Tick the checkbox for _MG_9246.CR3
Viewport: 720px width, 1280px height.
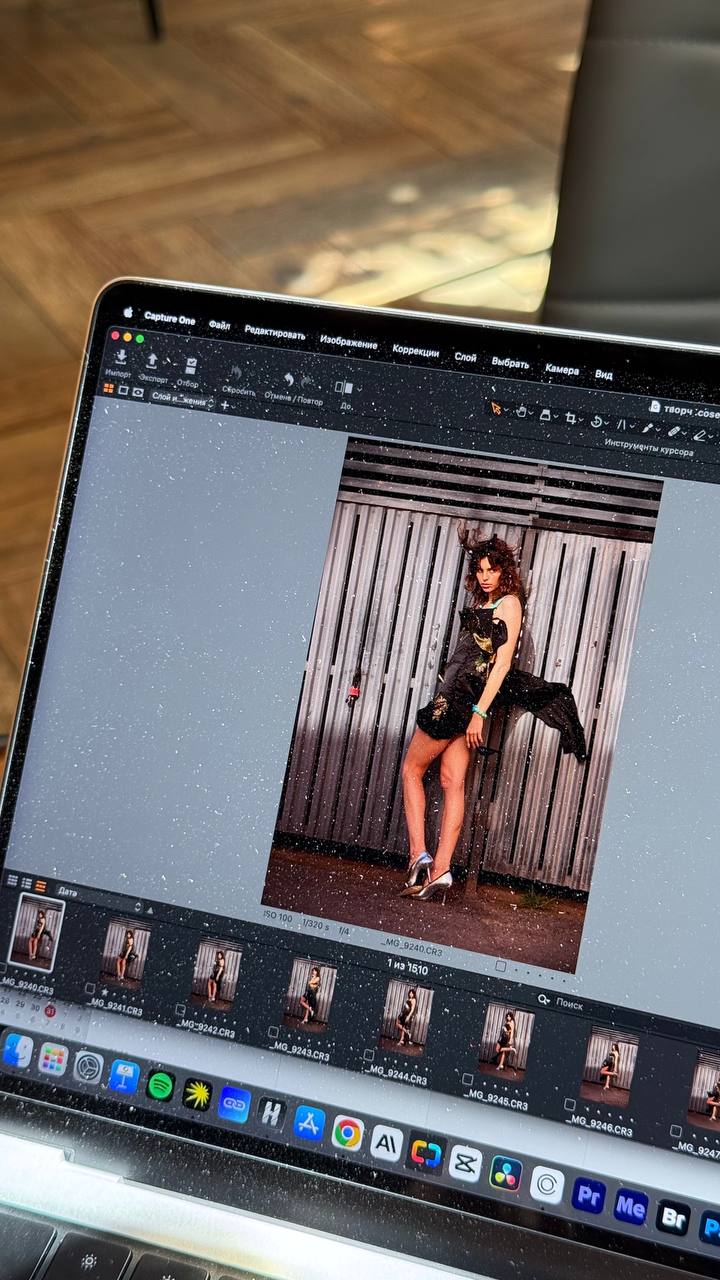click(569, 1105)
